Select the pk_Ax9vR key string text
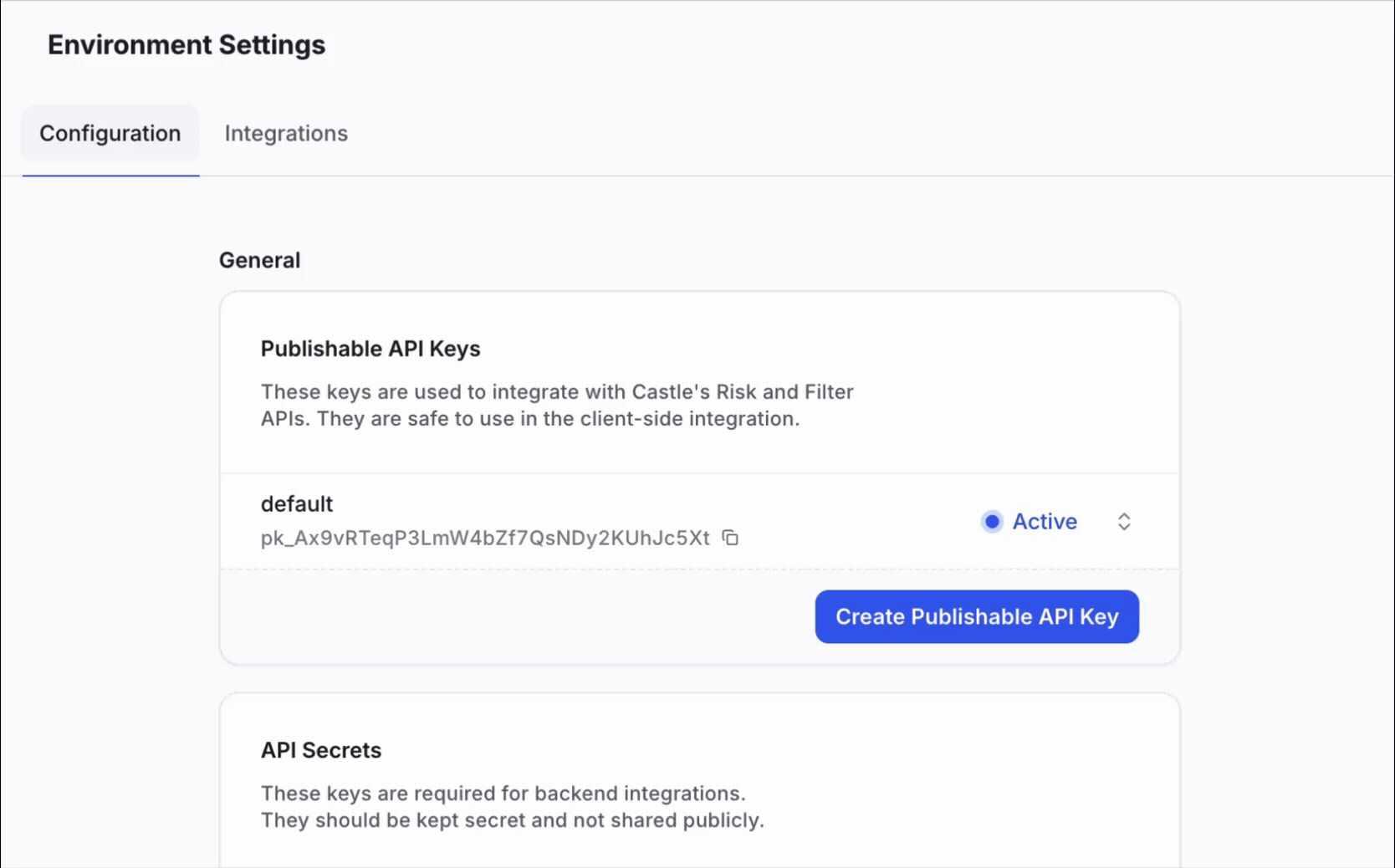This screenshot has width=1395, height=868. coord(485,538)
